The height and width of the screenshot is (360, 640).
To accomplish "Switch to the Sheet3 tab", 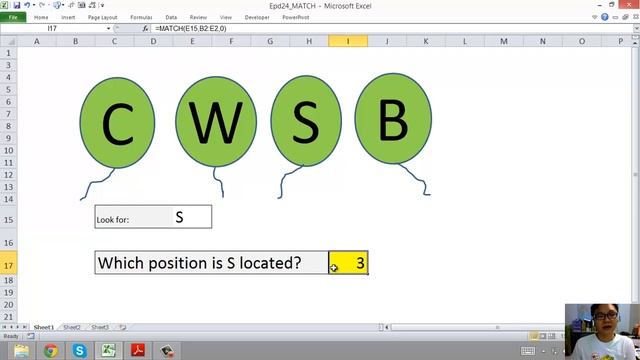I will pos(100,327).
